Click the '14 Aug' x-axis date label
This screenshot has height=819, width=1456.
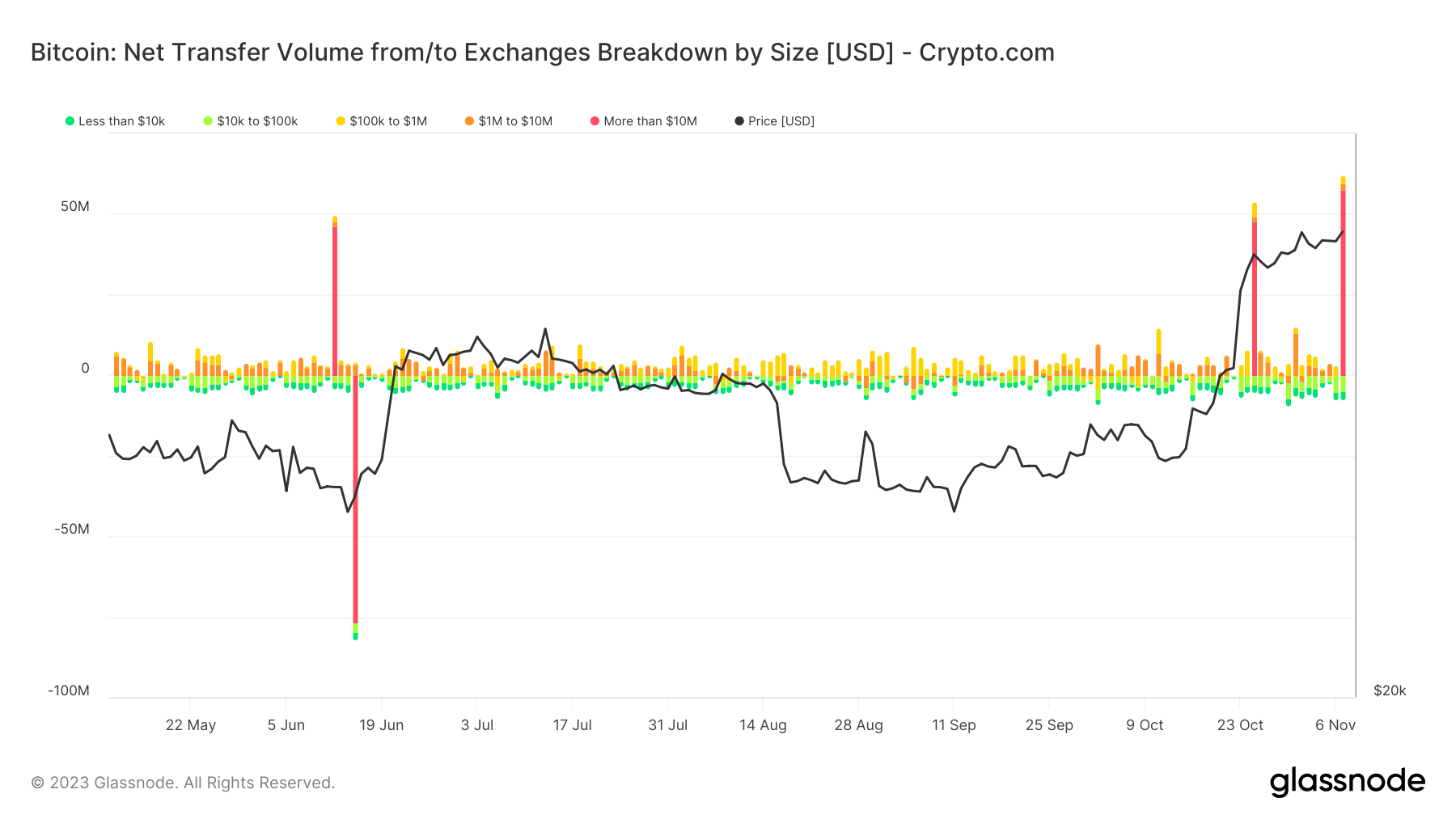763,725
